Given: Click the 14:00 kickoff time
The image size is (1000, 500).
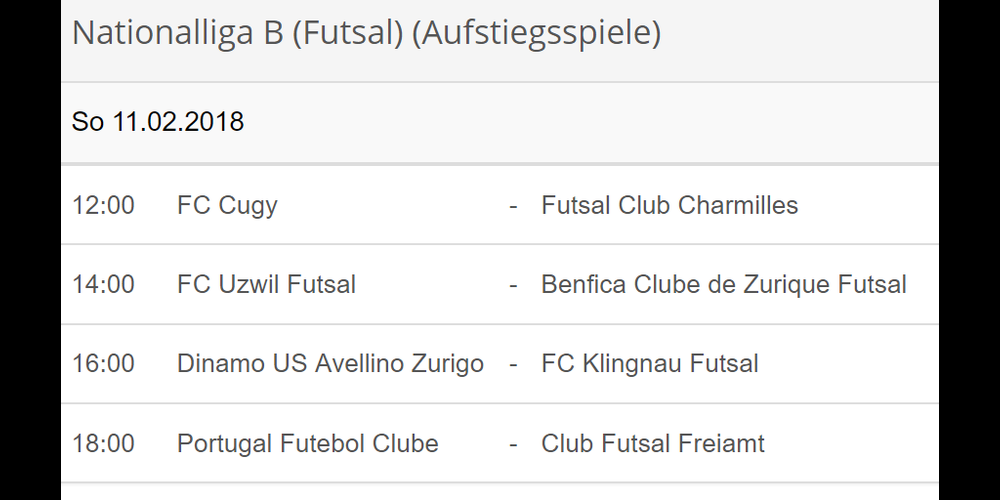Looking at the screenshot, I should [103, 284].
